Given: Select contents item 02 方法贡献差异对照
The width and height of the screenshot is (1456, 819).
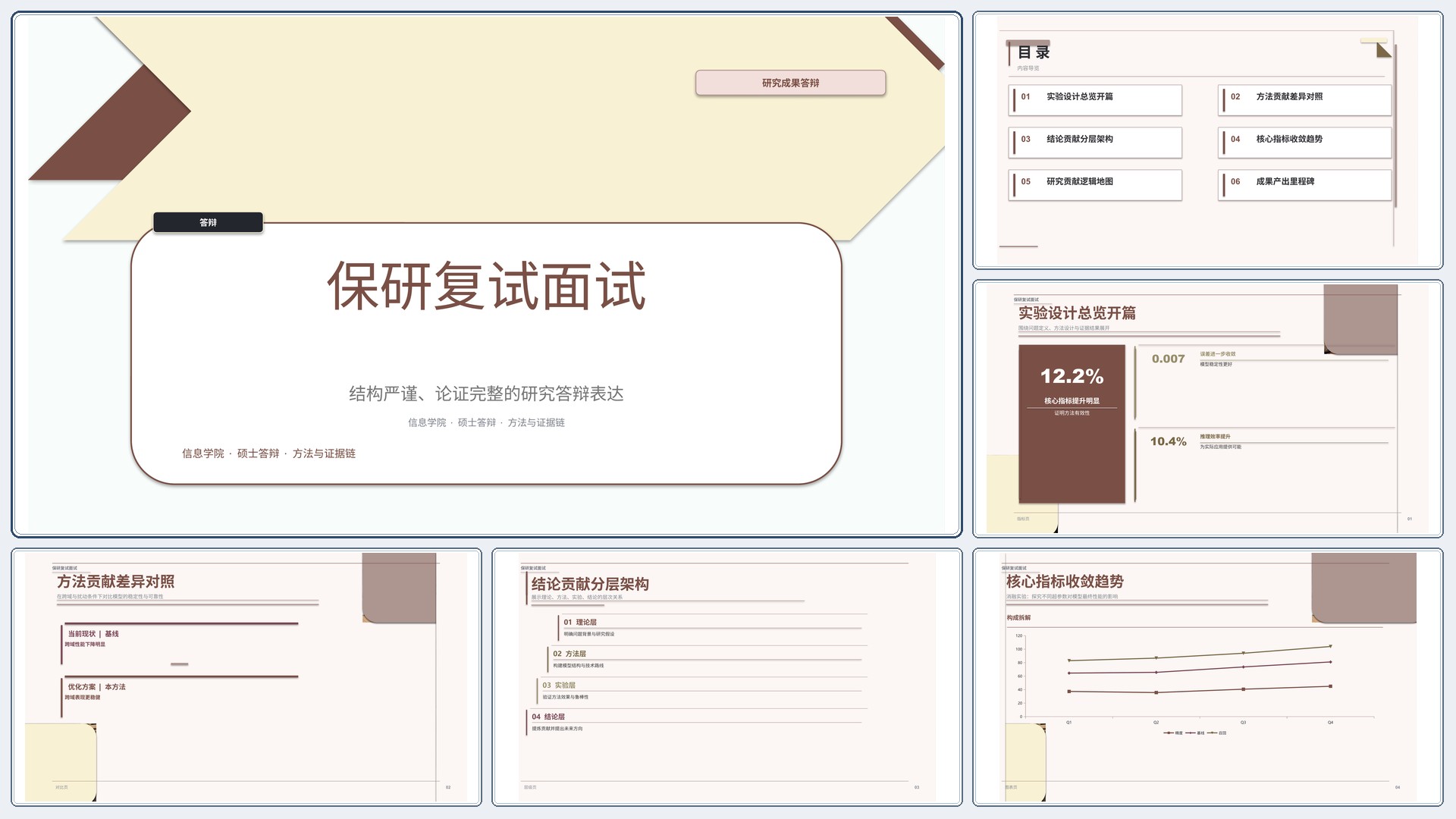Looking at the screenshot, I should [1304, 100].
